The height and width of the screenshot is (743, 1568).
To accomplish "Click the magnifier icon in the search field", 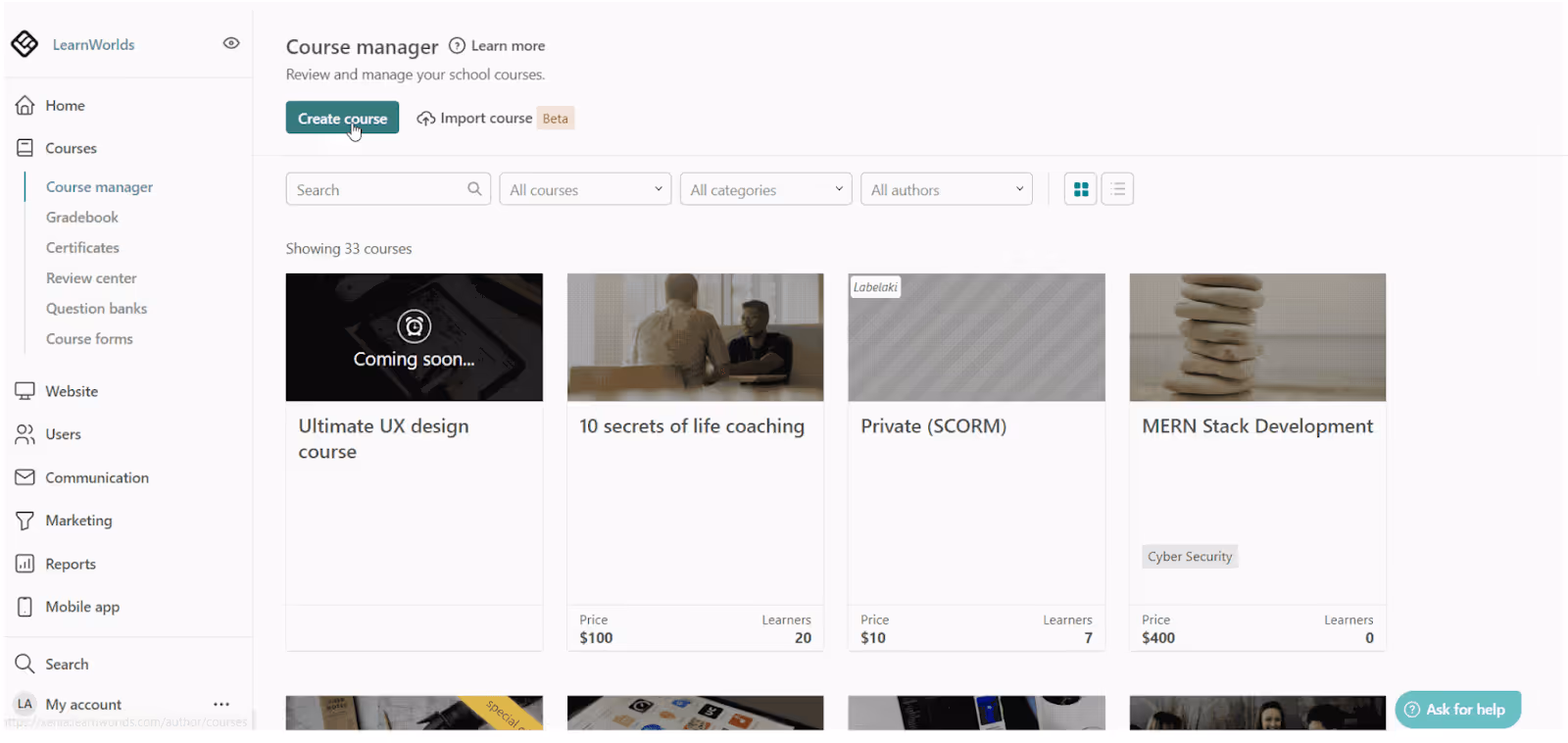I will 474,188.
